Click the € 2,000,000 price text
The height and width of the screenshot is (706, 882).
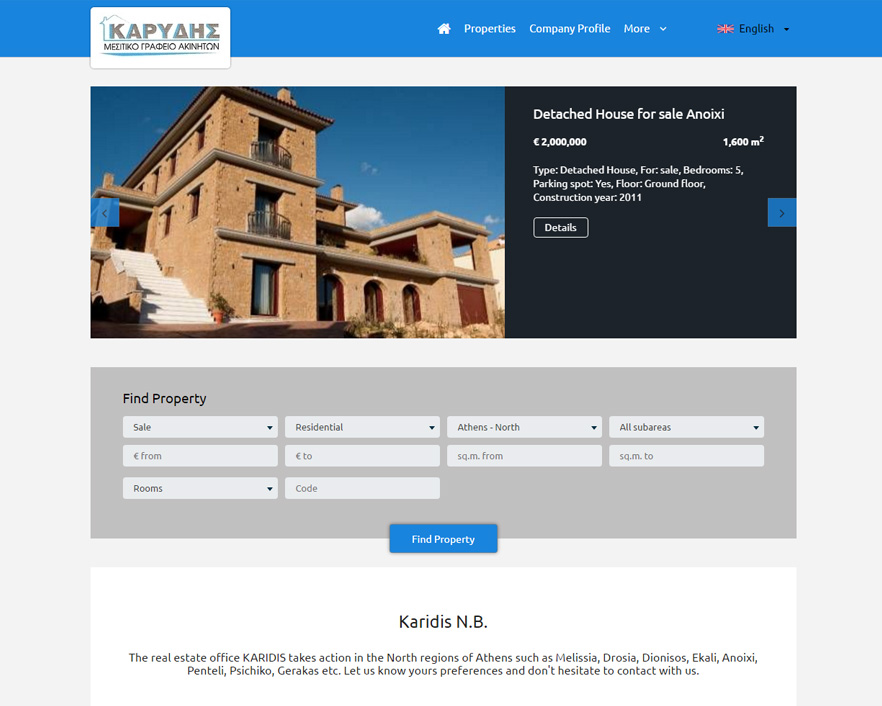560,142
